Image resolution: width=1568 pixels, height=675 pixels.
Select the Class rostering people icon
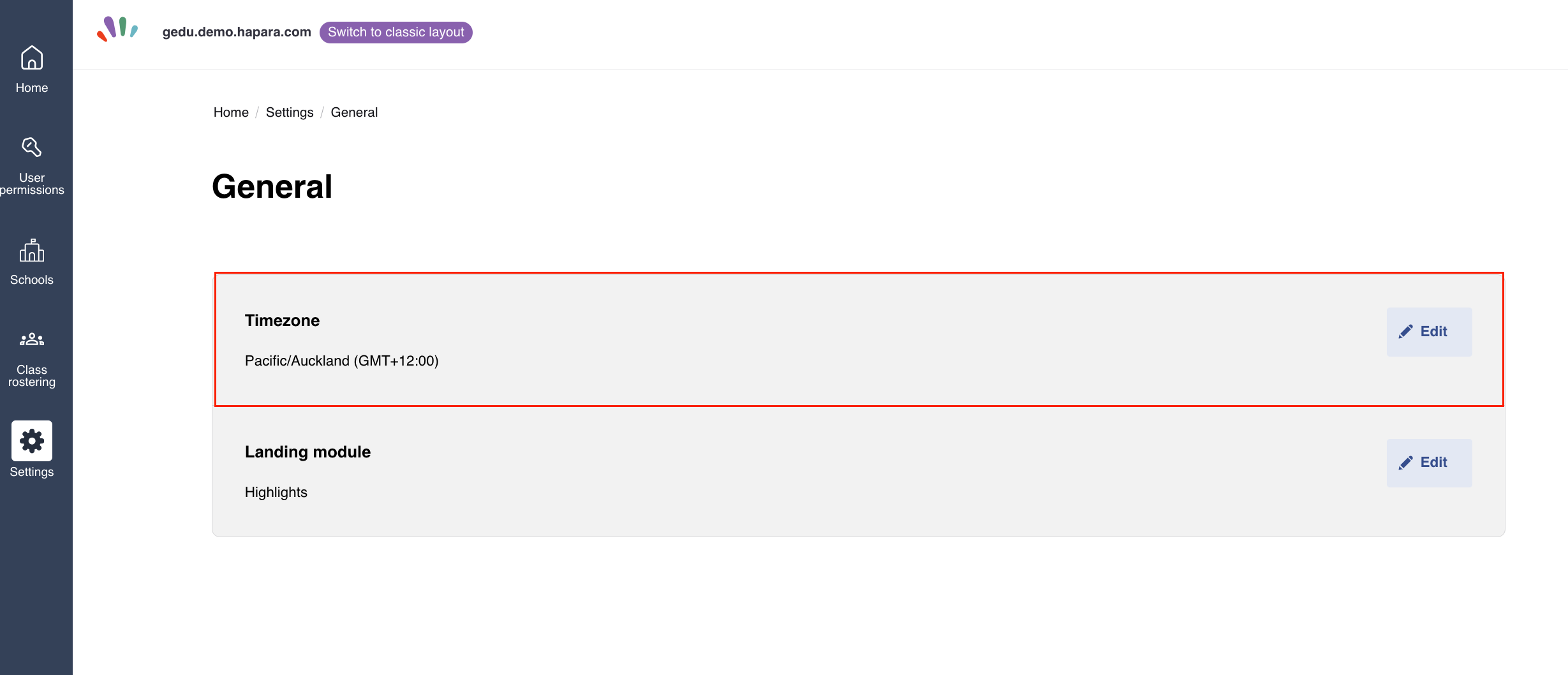click(32, 339)
